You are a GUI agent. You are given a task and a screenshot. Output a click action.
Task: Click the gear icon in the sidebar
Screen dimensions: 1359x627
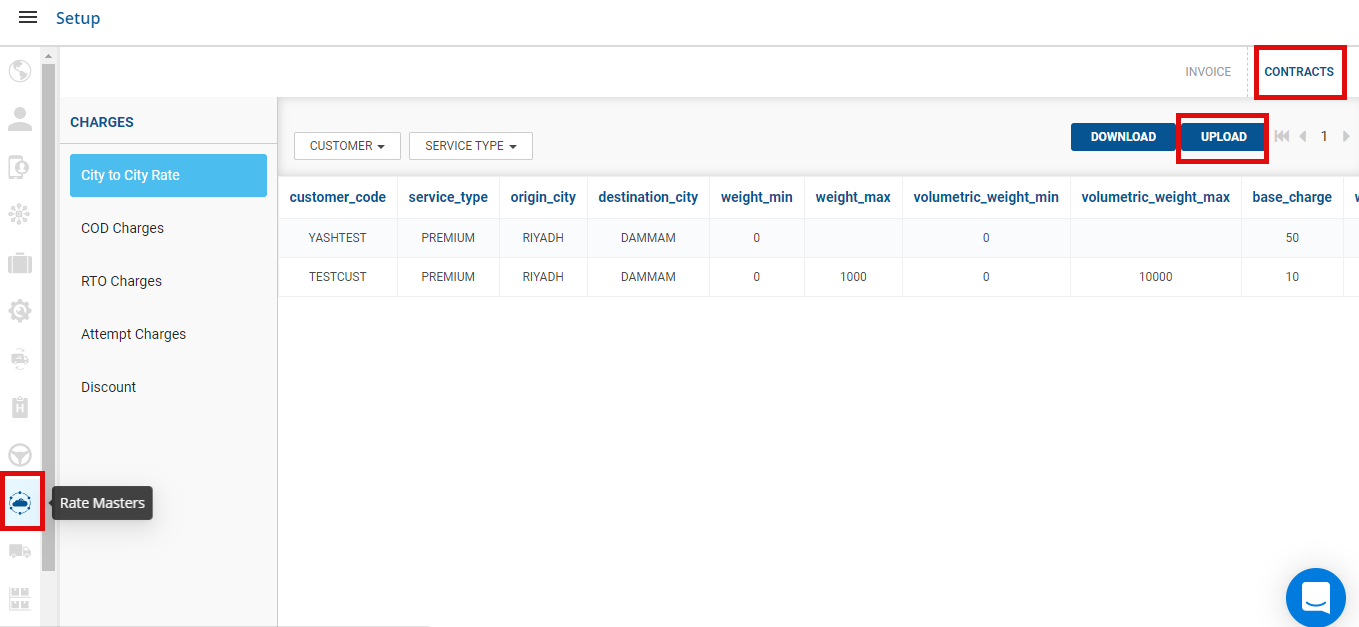pos(20,311)
